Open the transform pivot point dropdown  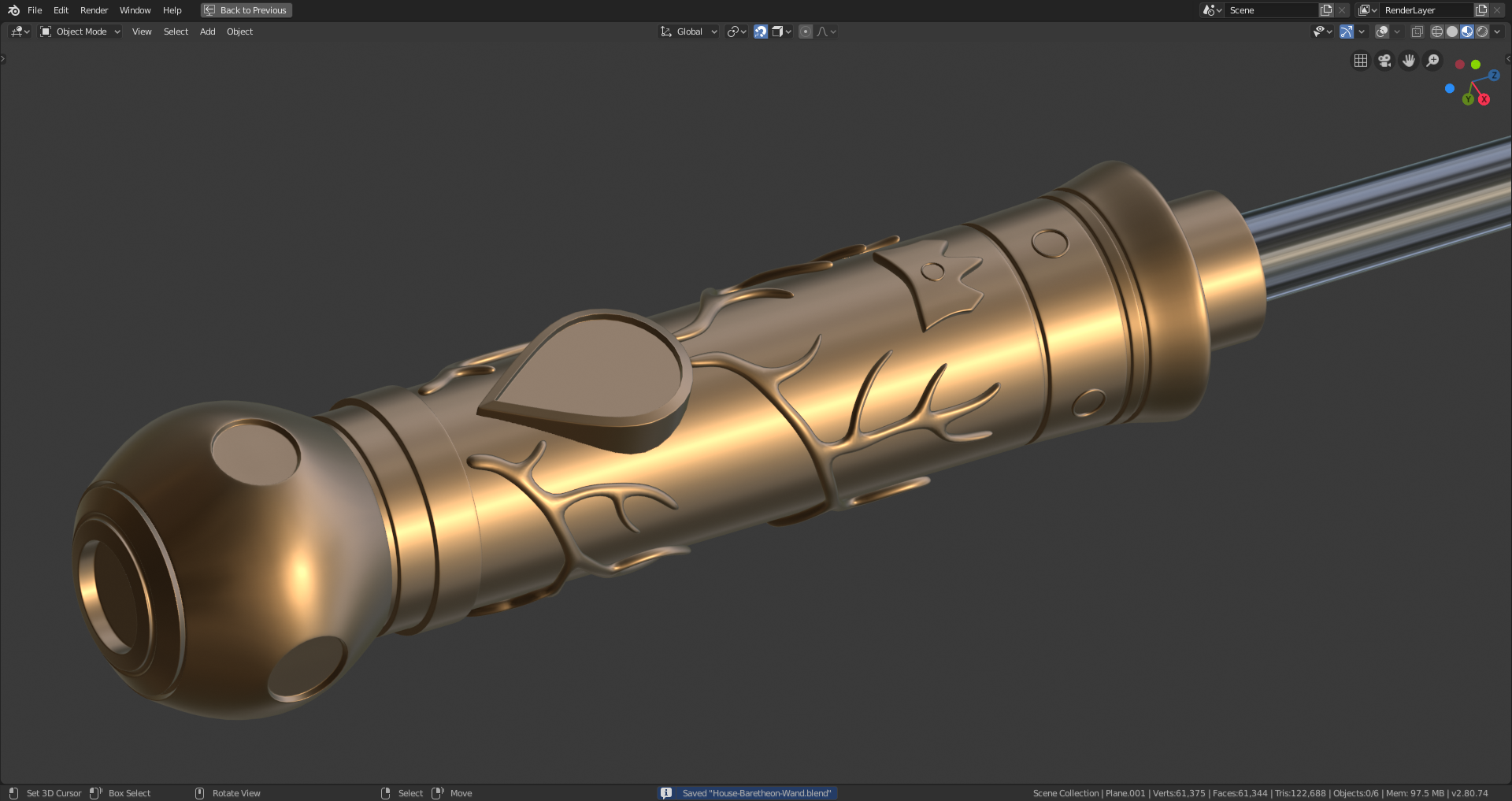736,32
